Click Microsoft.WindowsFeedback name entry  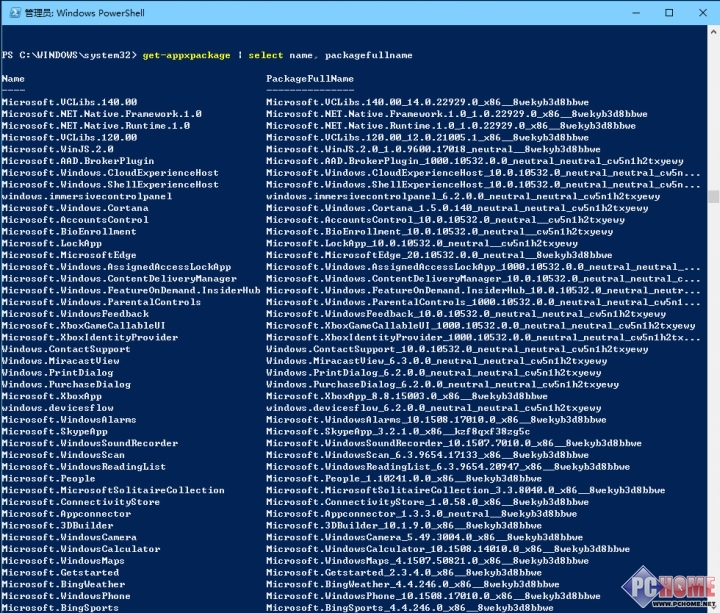pos(75,314)
